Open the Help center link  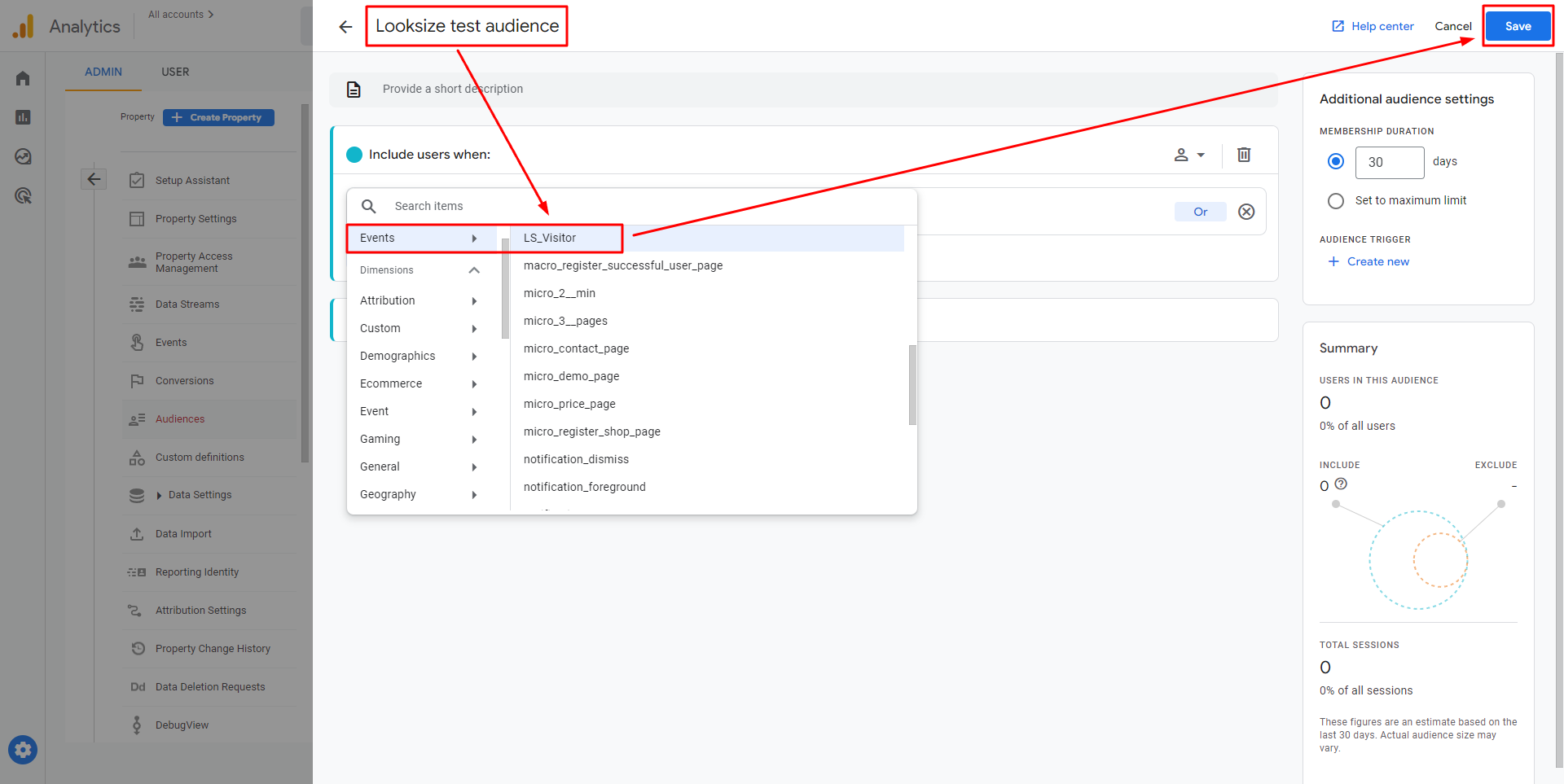point(1373,27)
